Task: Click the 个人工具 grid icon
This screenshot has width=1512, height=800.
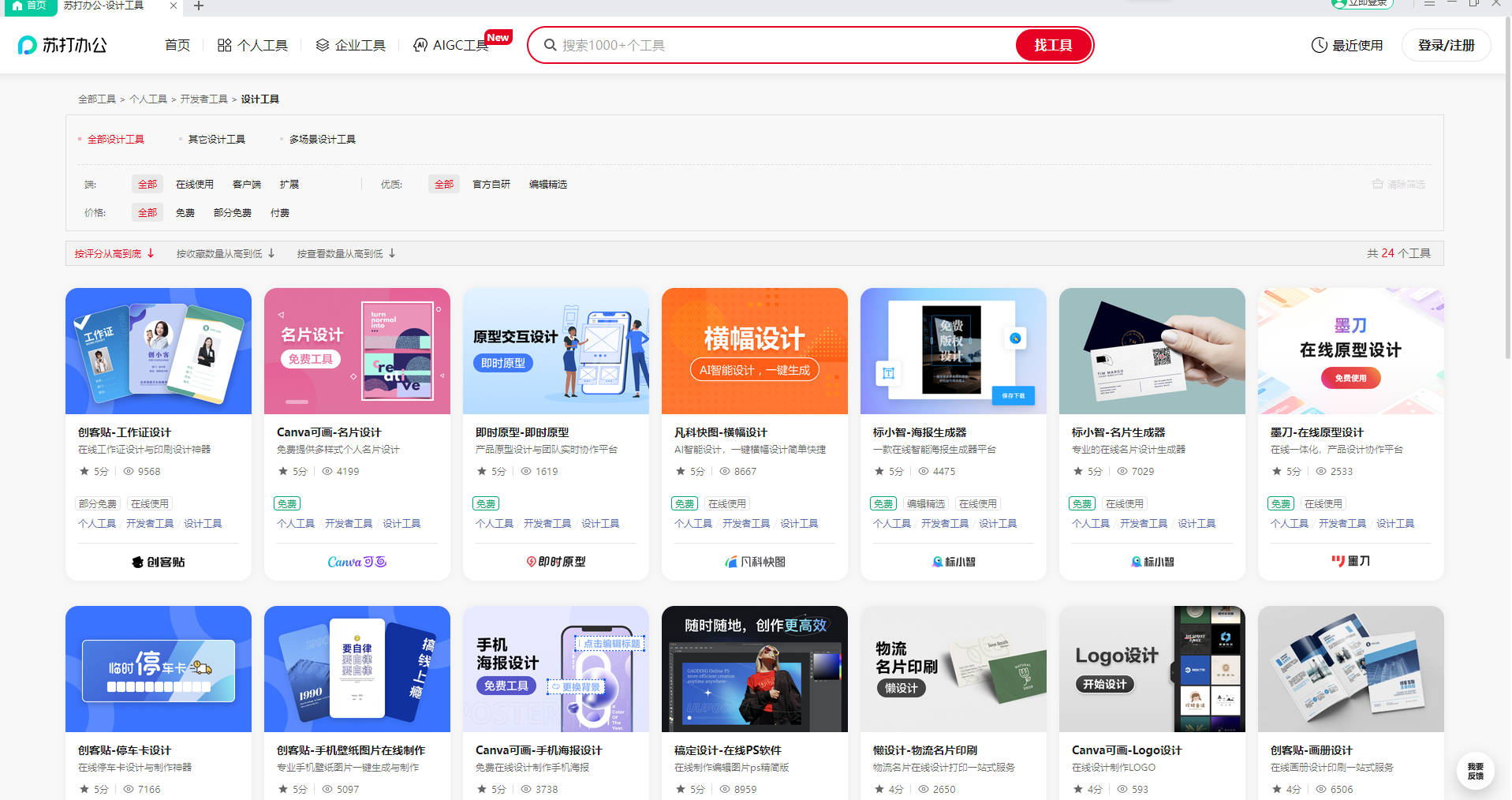Action: point(224,45)
